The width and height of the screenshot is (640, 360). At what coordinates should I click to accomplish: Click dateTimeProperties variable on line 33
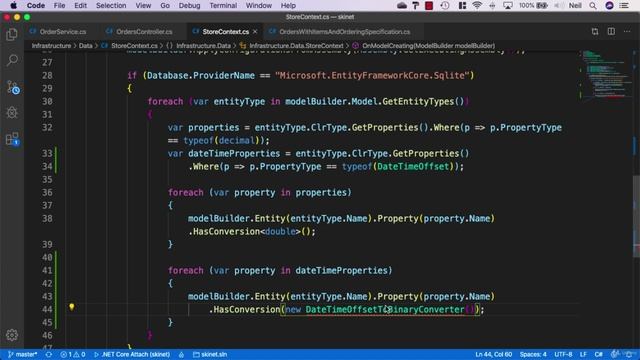234,153
